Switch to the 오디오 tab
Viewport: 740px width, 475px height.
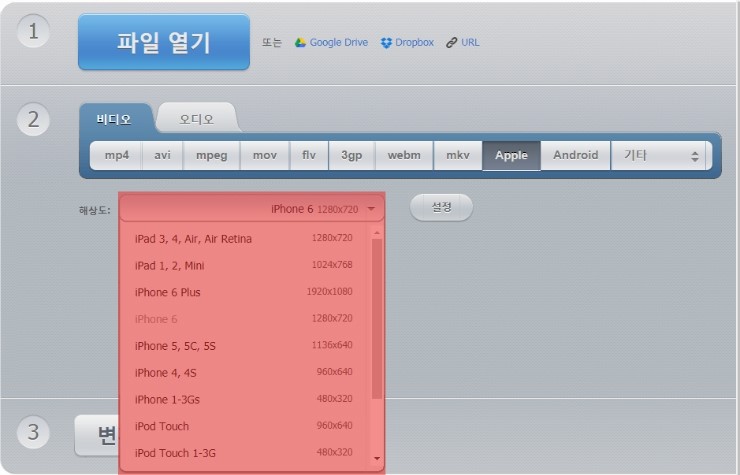(196, 119)
